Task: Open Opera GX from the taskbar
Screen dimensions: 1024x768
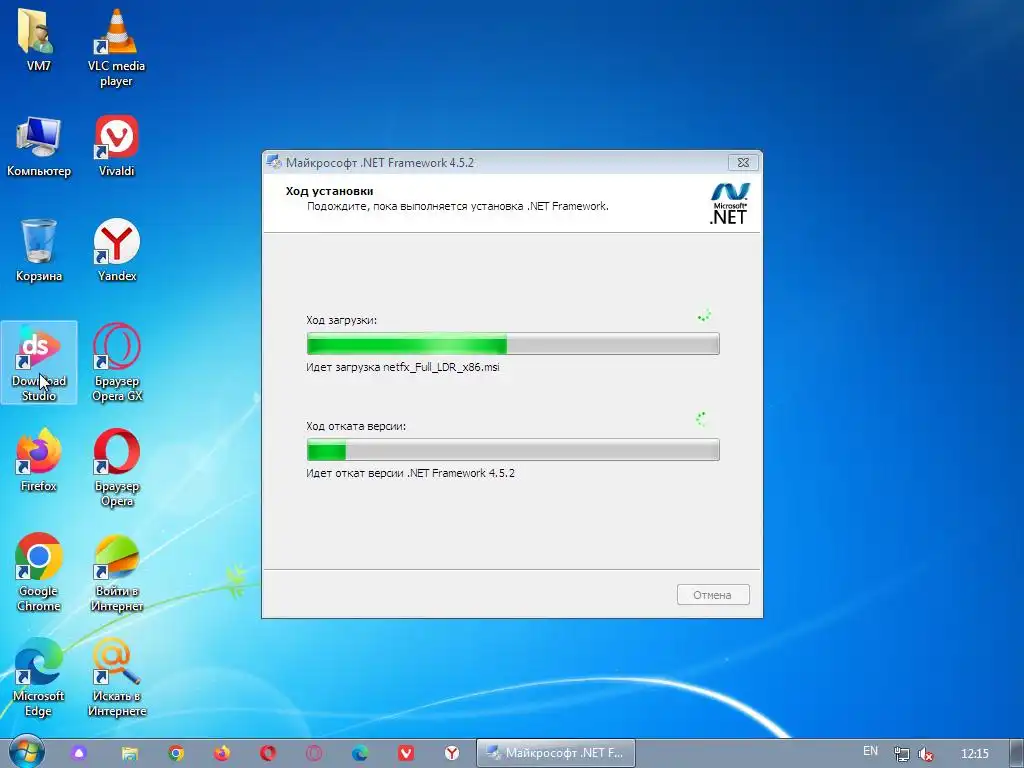Action: [314, 753]
